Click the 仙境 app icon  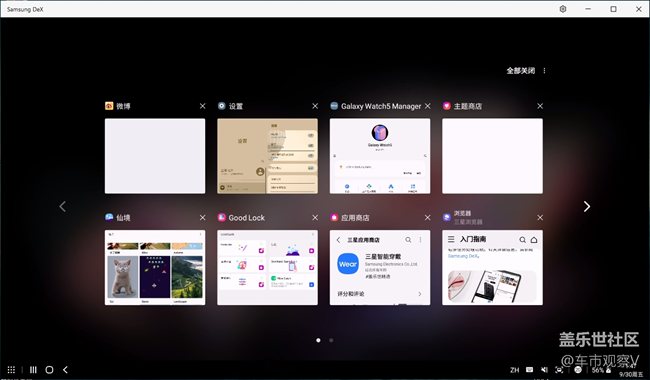[109, 217]
